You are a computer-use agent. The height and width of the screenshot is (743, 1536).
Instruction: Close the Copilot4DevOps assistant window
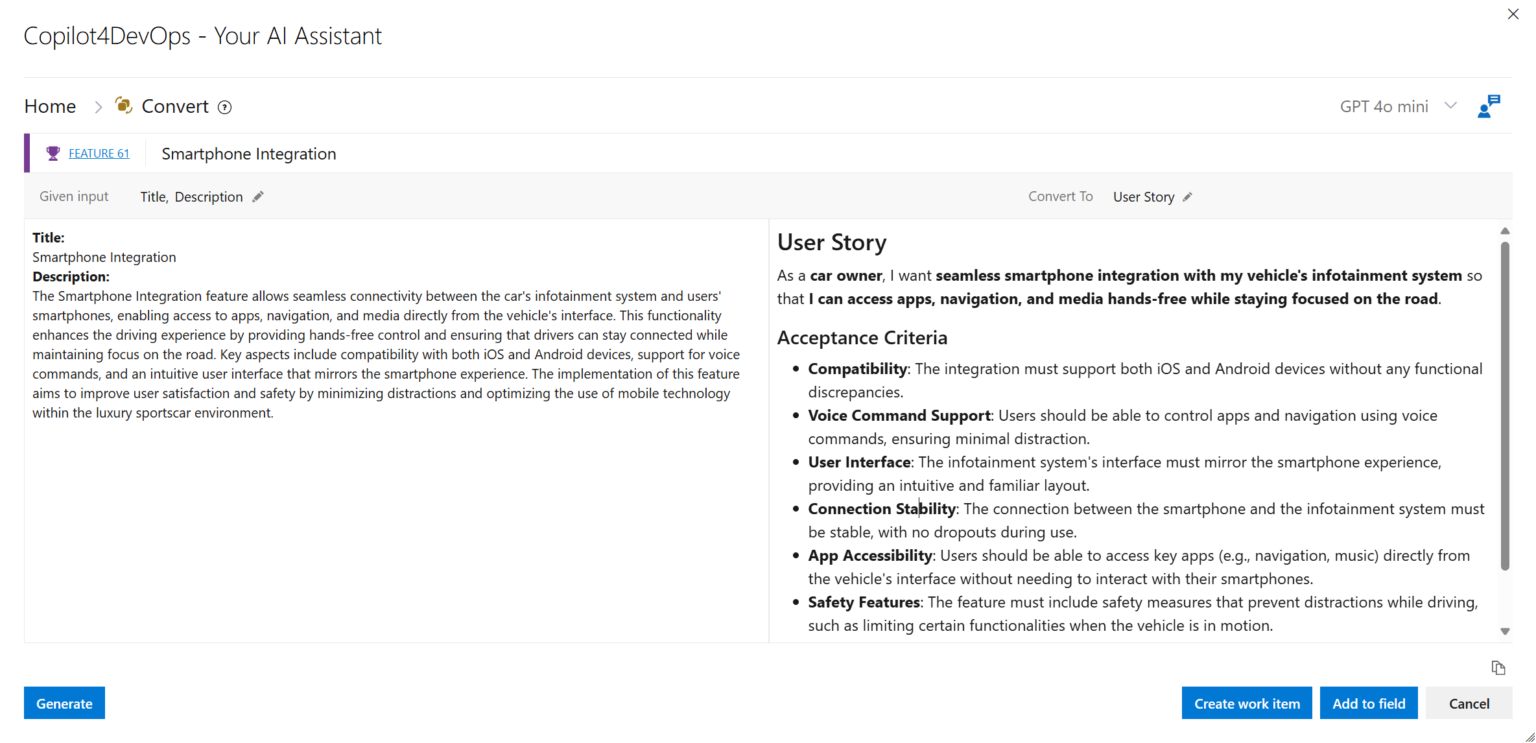tap(1513, 14)
